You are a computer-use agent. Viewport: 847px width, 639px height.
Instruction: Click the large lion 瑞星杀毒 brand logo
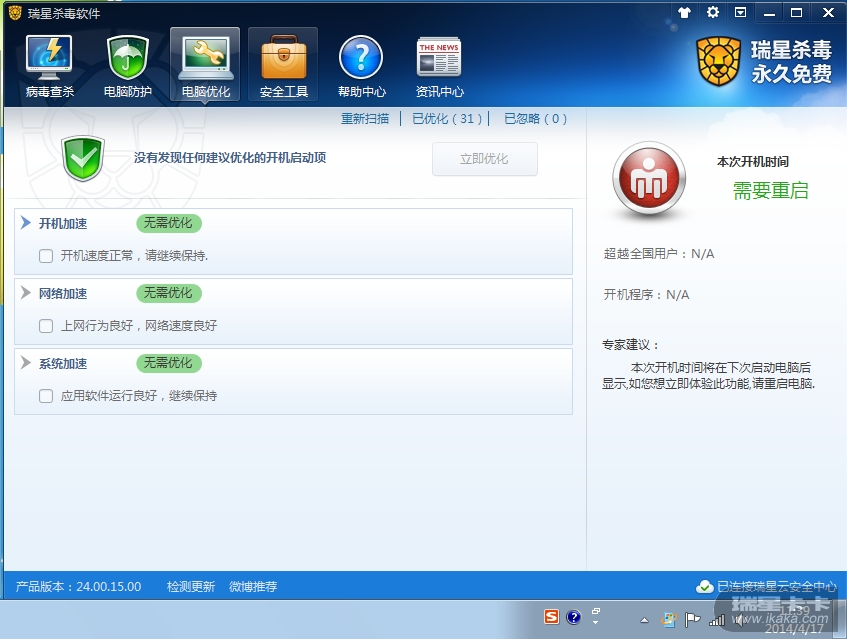717,61
